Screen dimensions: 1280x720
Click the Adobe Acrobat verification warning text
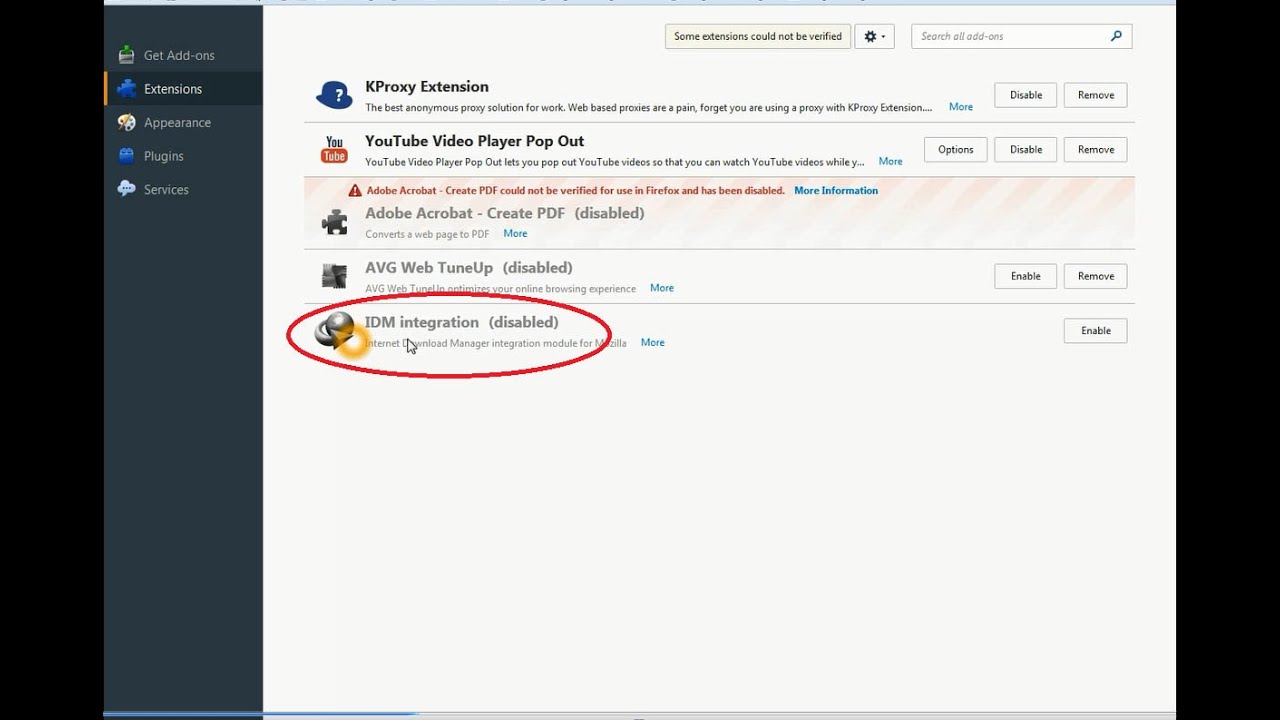click(575, 190)
